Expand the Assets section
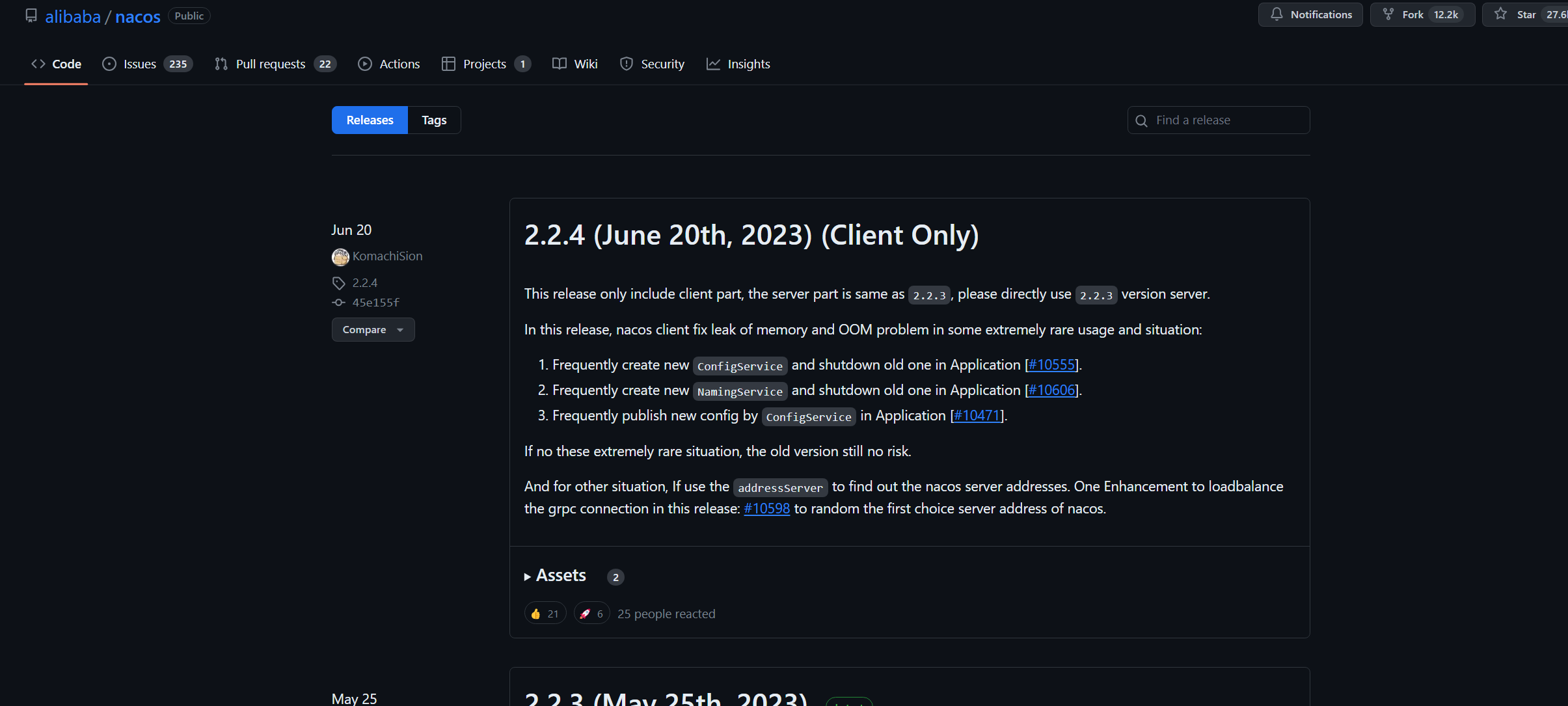 point(555,576)
